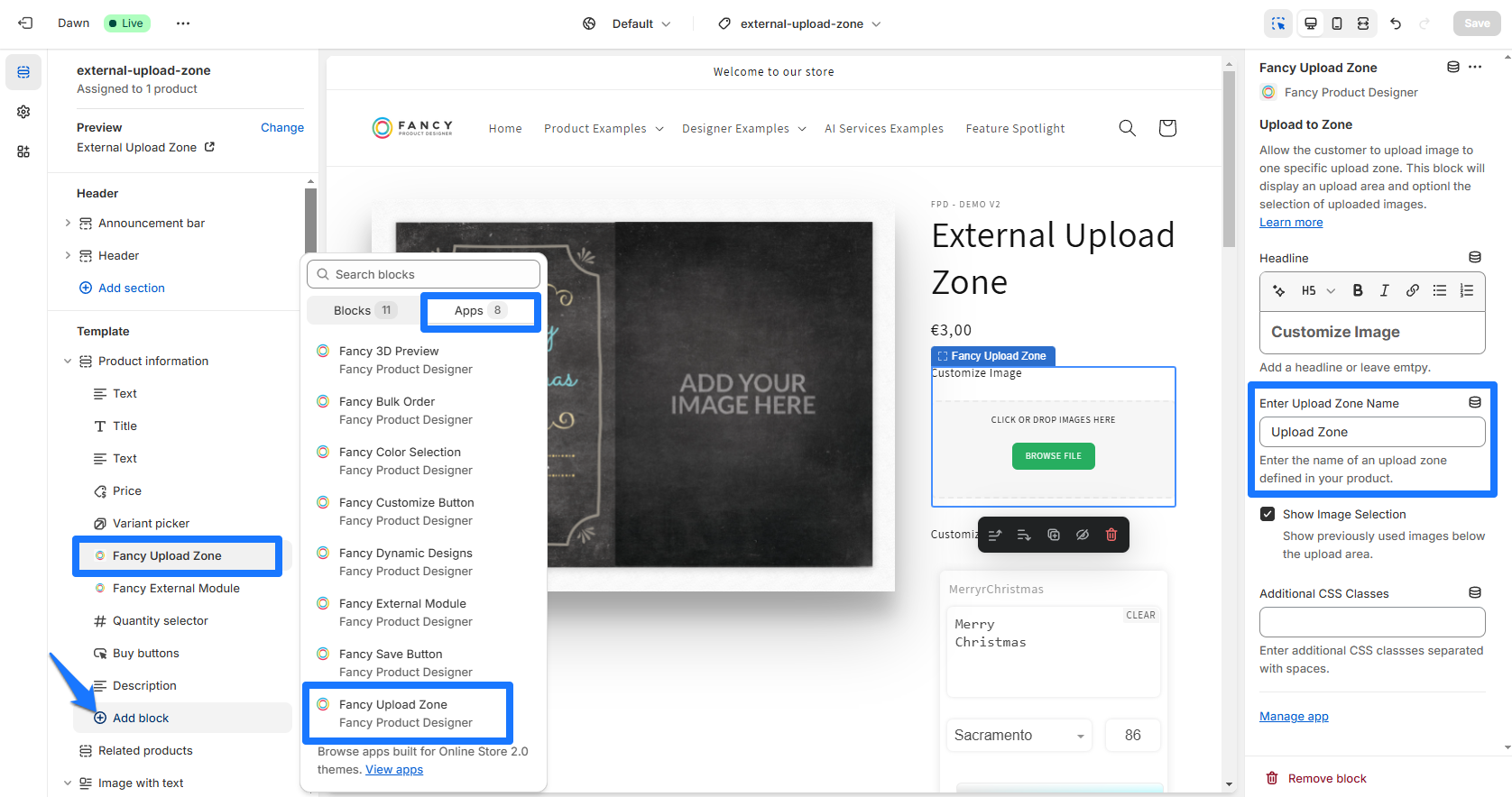Hide block via floating toolbar eye icon

1083,535
